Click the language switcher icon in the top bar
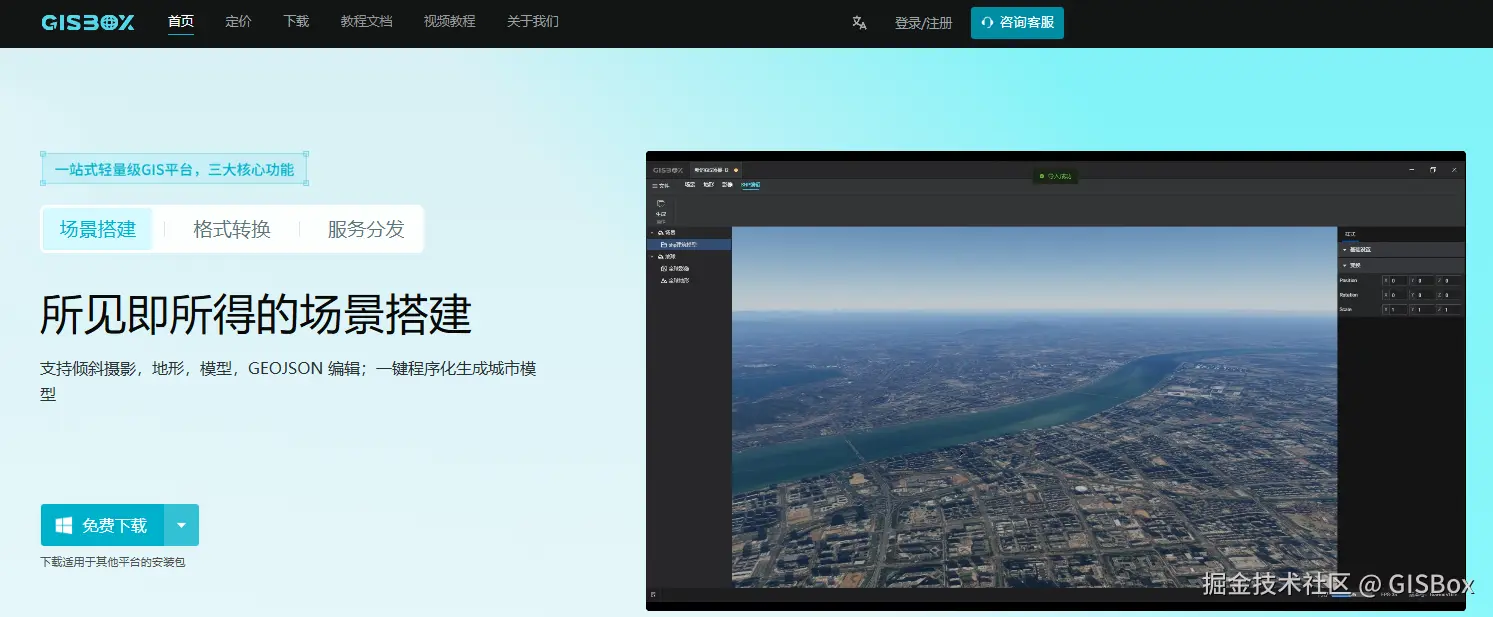The image size is (1493, 617). pyautogui.click(x=860, y=22)
